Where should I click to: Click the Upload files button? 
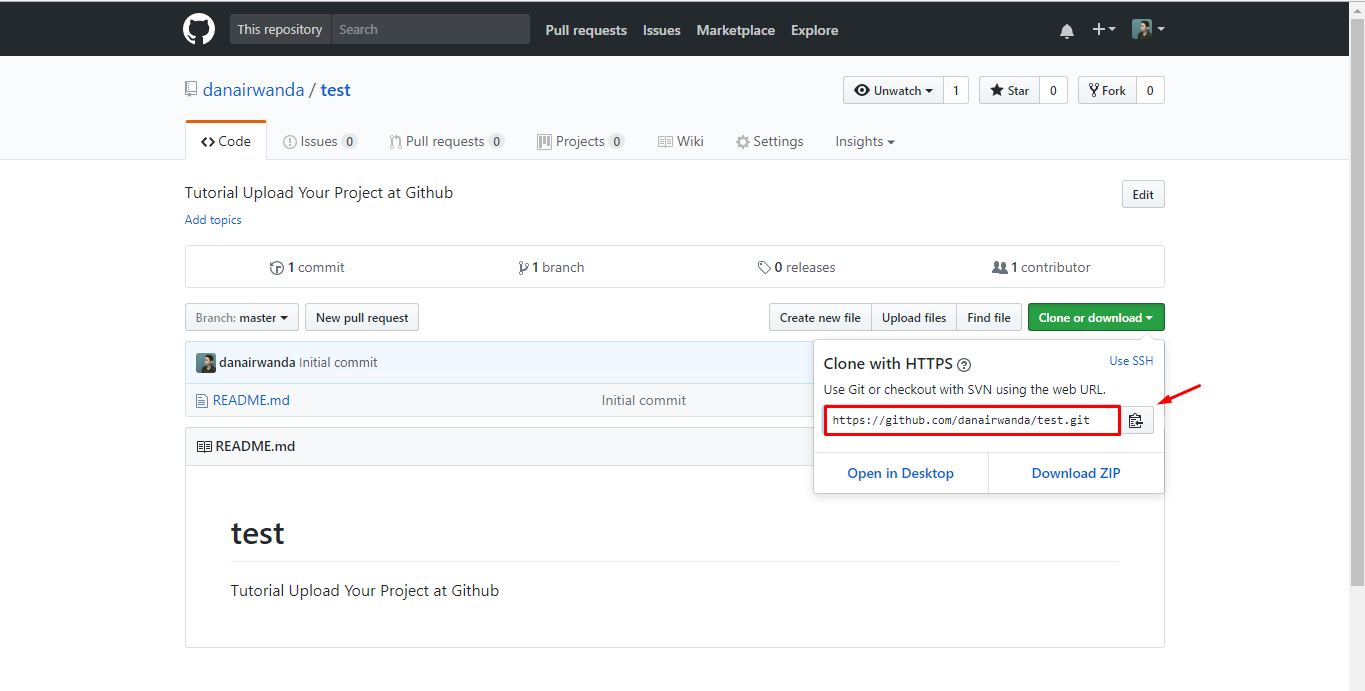(914, 318)
